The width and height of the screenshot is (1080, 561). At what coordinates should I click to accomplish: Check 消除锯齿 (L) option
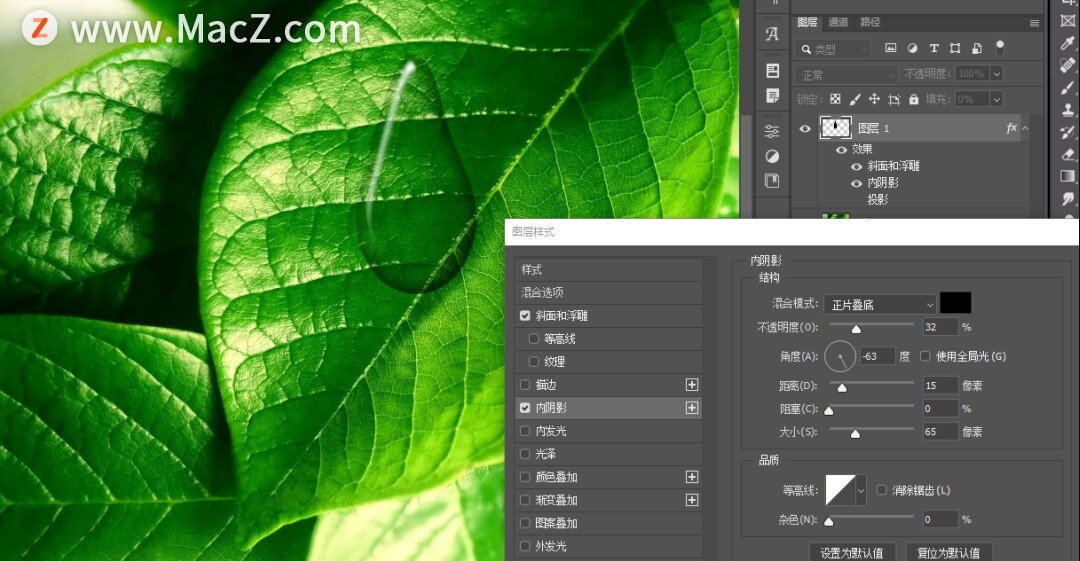point(881,490)
